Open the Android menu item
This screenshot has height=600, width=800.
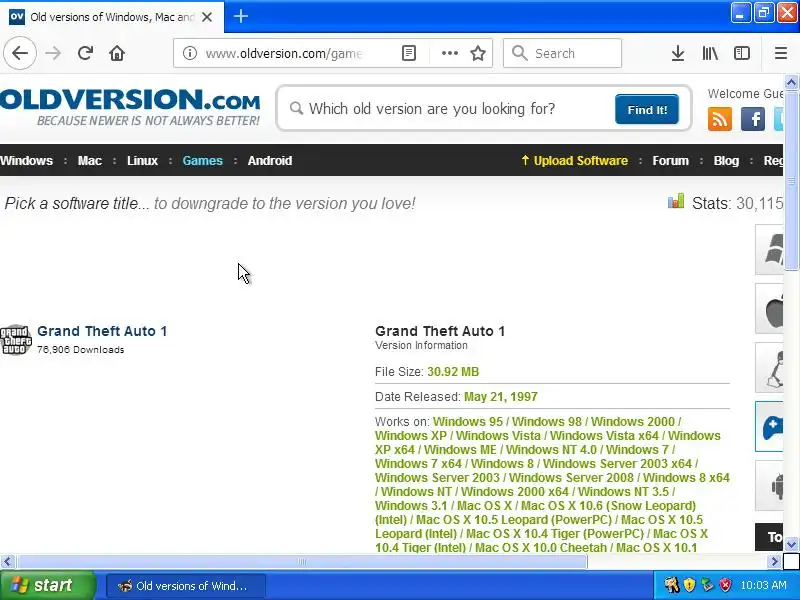click(270, 160)
